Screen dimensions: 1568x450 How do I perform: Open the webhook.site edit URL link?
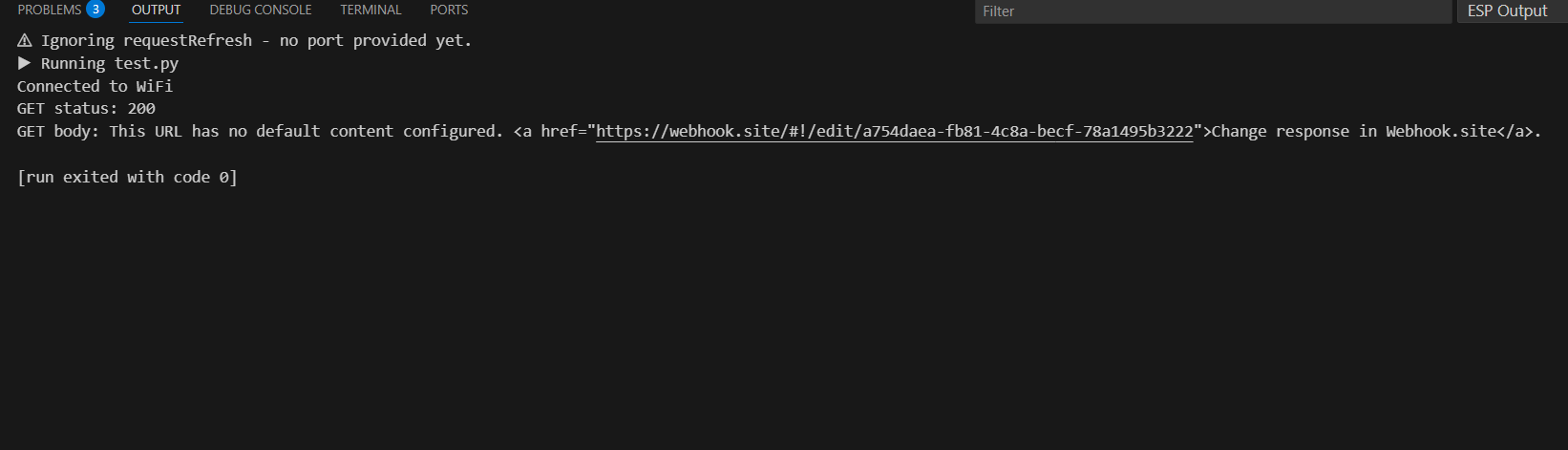click(x=894, y=132)
